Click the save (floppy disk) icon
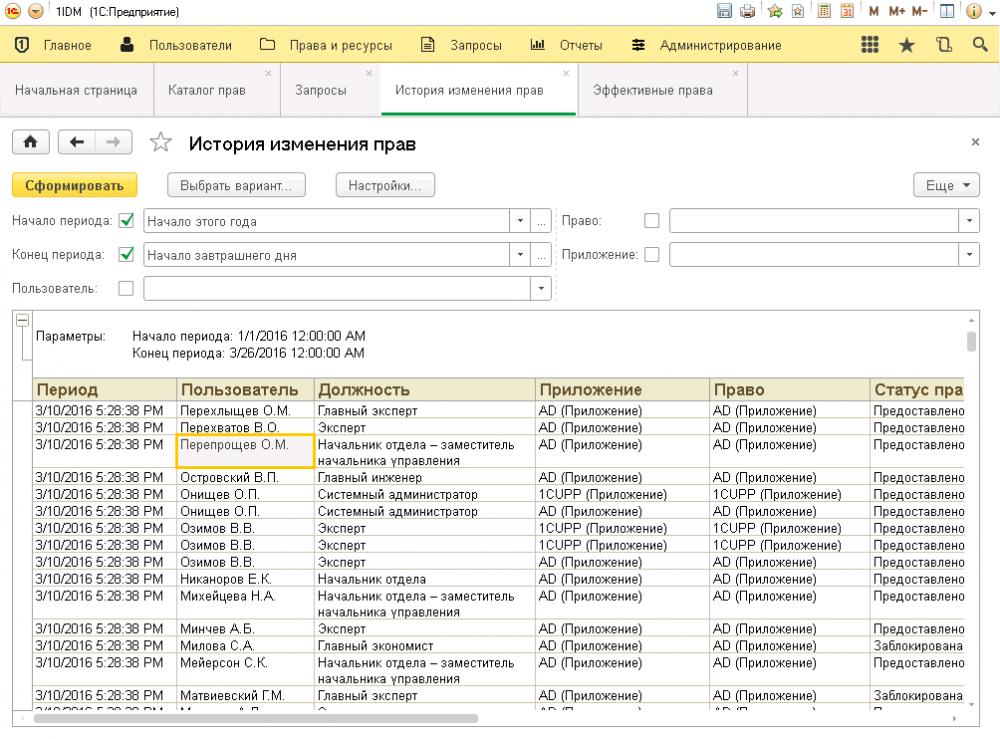The height and width of the screenshot is (739, 1000). 725,12
